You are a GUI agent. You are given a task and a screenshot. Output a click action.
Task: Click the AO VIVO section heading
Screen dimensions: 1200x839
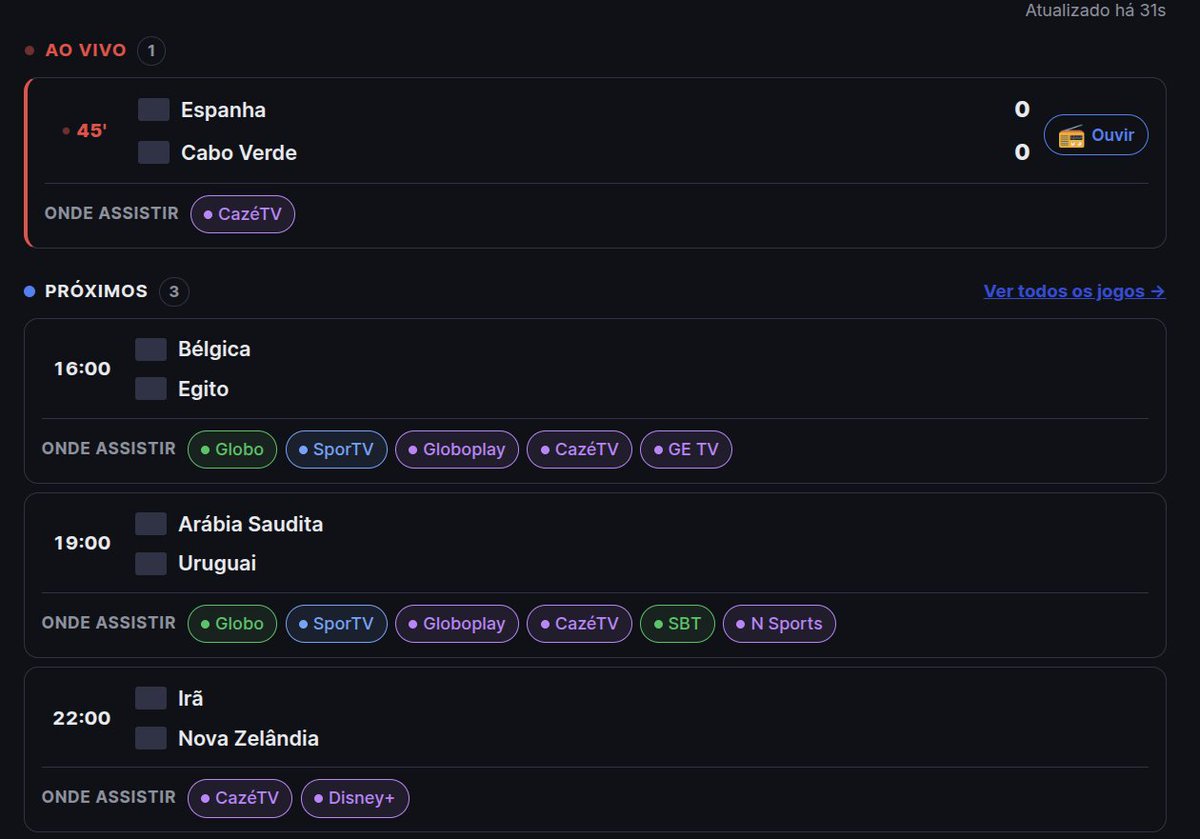(86, 50)
